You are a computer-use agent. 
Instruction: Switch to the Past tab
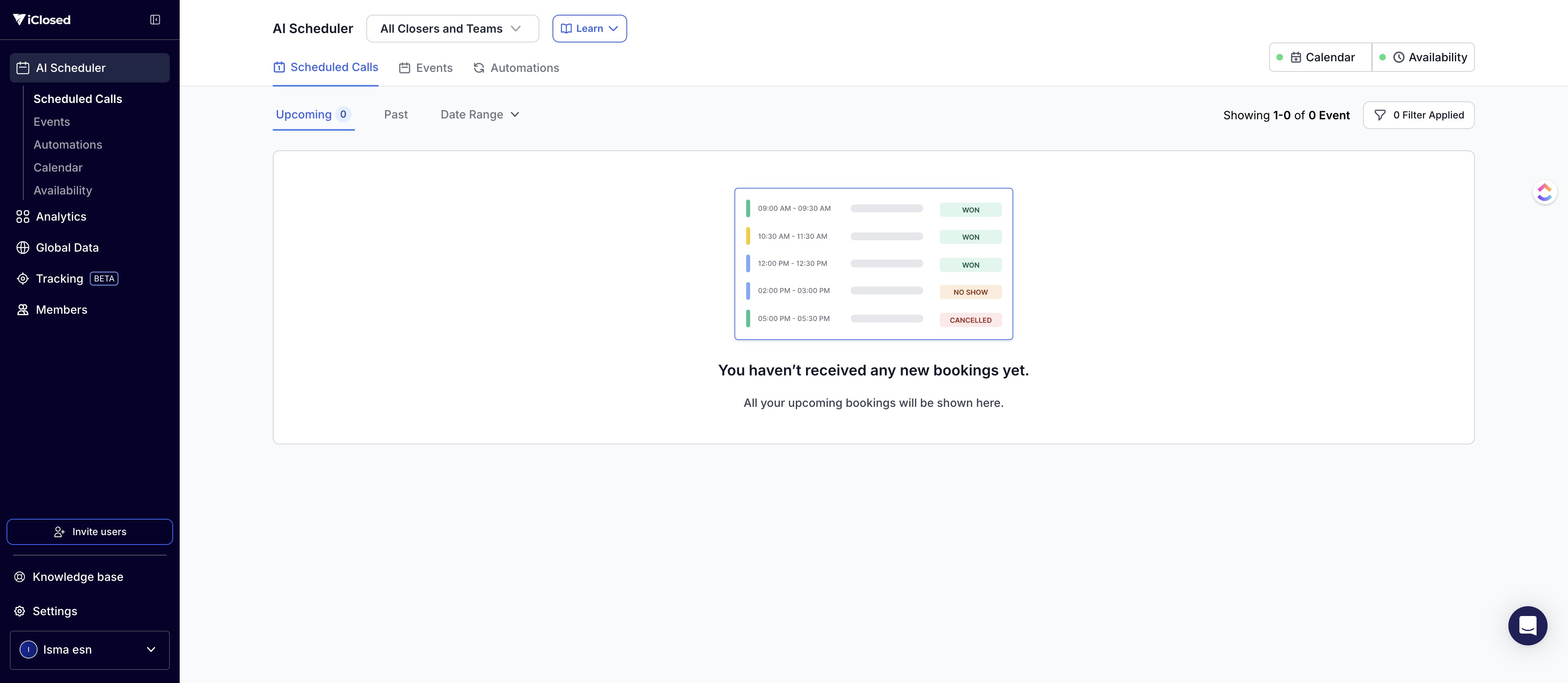coord(396,114)
